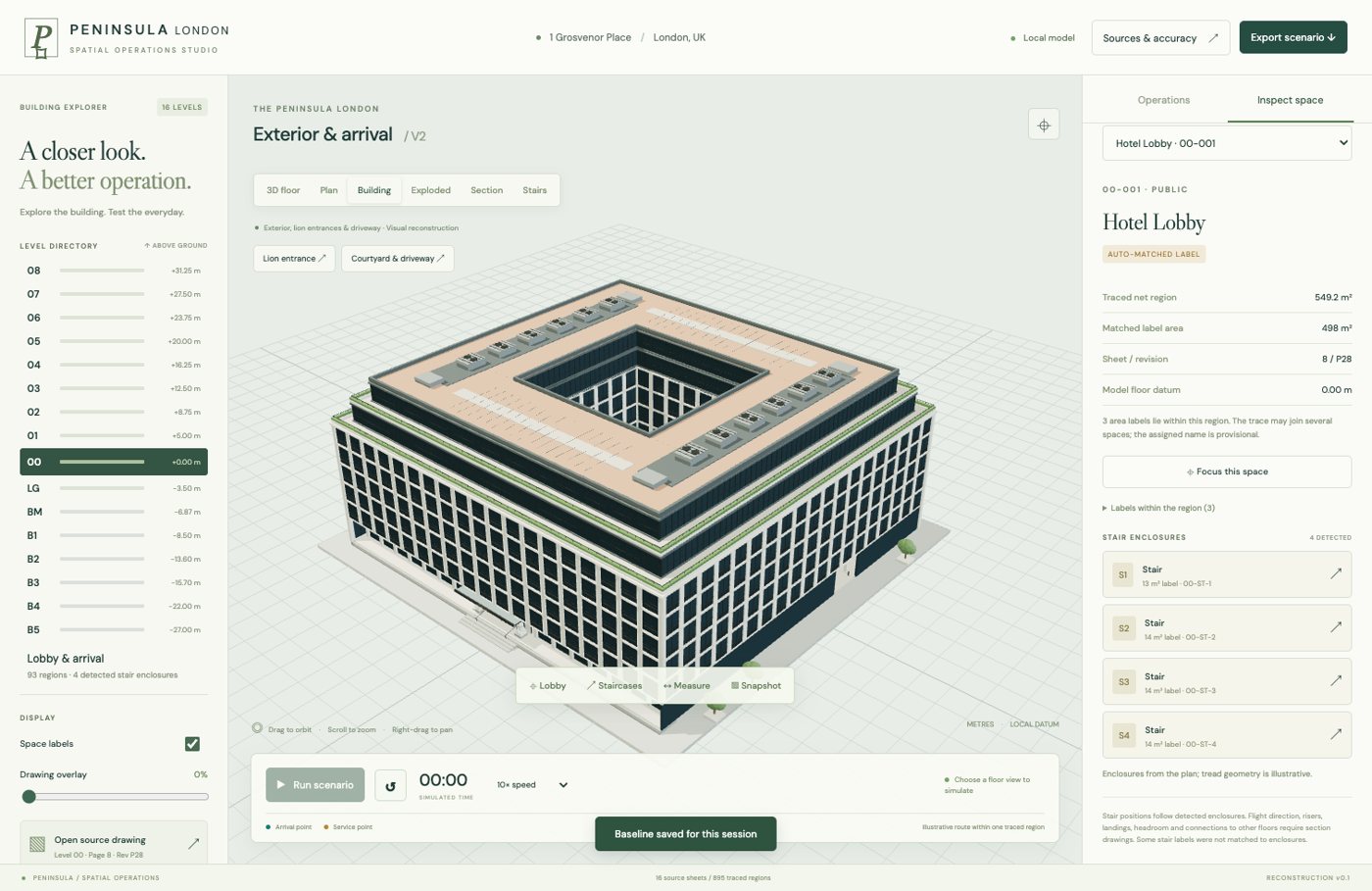This screenshot has width=1372, height=891.
Task: Expand Labels within the region (3)
Action: click(x=1158, y=508)
